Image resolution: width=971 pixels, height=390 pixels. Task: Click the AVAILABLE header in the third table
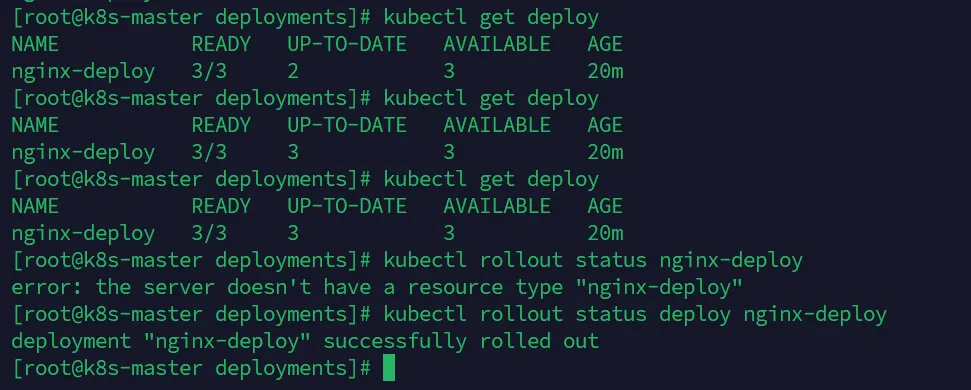(x=497, y=206)
